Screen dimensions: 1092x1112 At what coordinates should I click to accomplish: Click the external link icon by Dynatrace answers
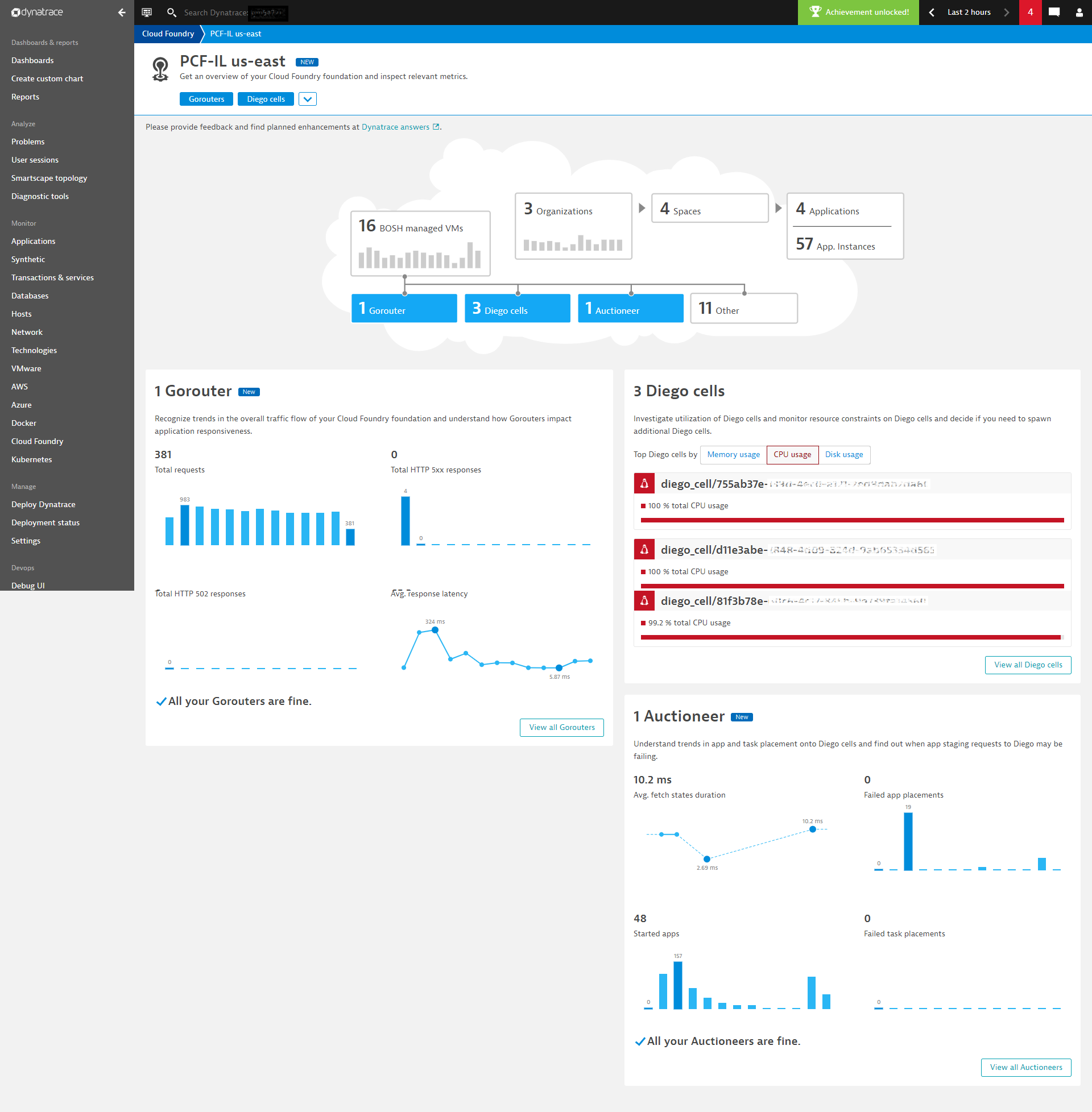pyautogui.click(x=436, y=127)
